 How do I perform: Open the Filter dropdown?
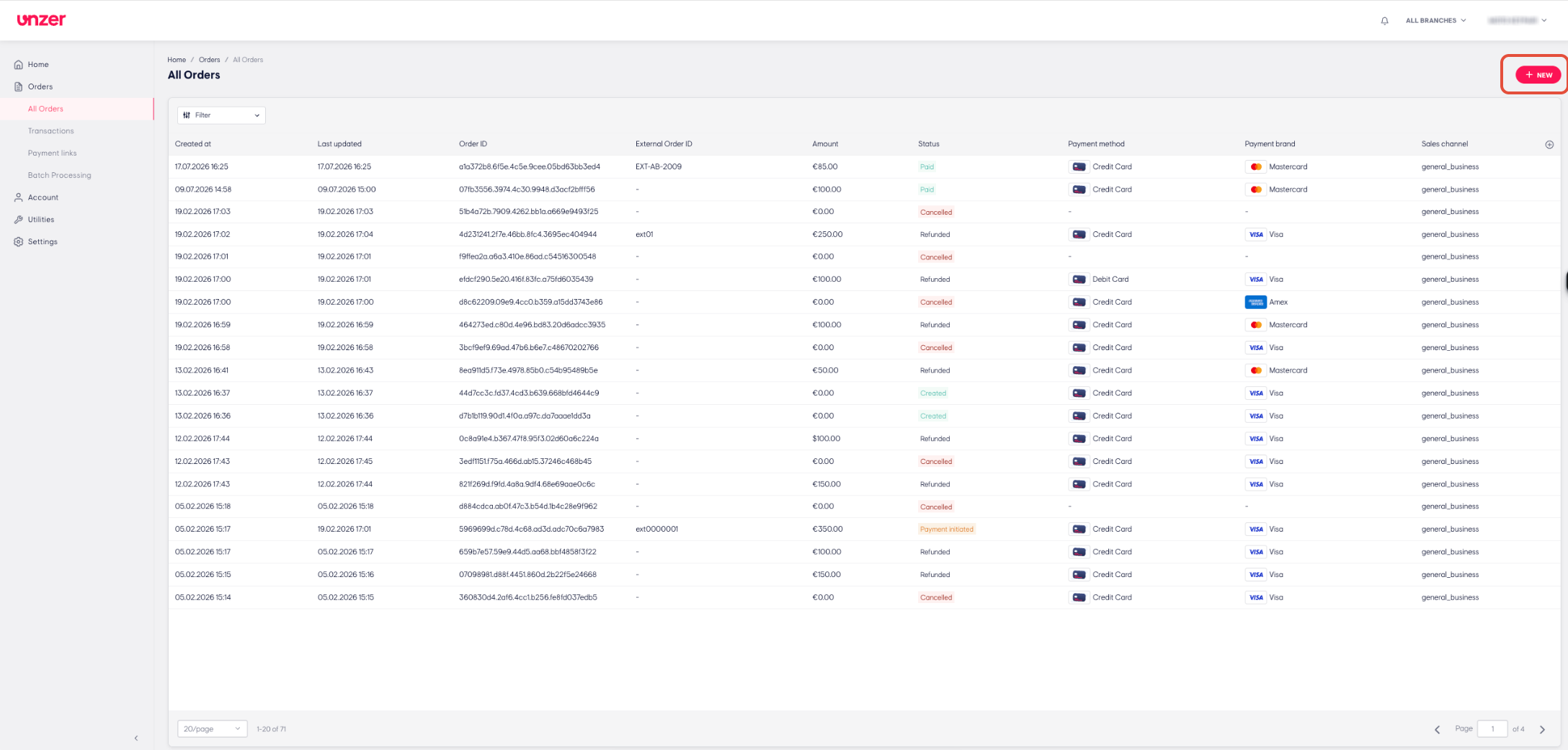[x=221, y=115]
